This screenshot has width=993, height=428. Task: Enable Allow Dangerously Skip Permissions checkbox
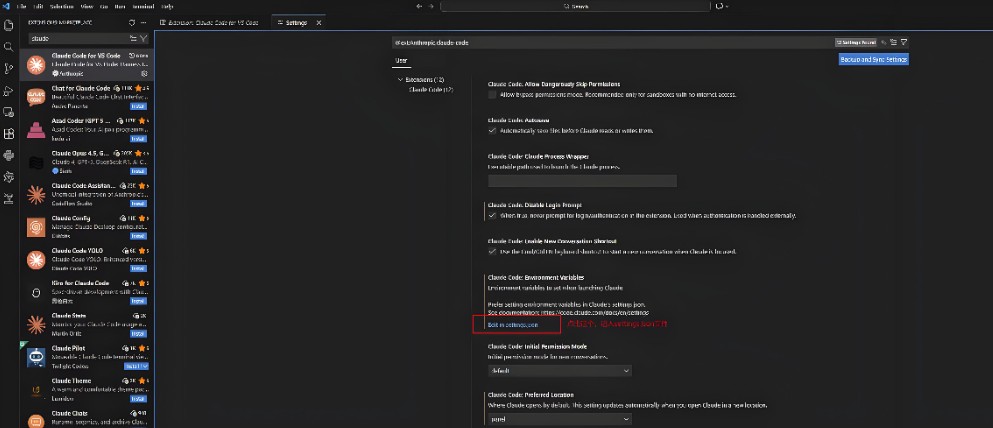pos(492,94)
